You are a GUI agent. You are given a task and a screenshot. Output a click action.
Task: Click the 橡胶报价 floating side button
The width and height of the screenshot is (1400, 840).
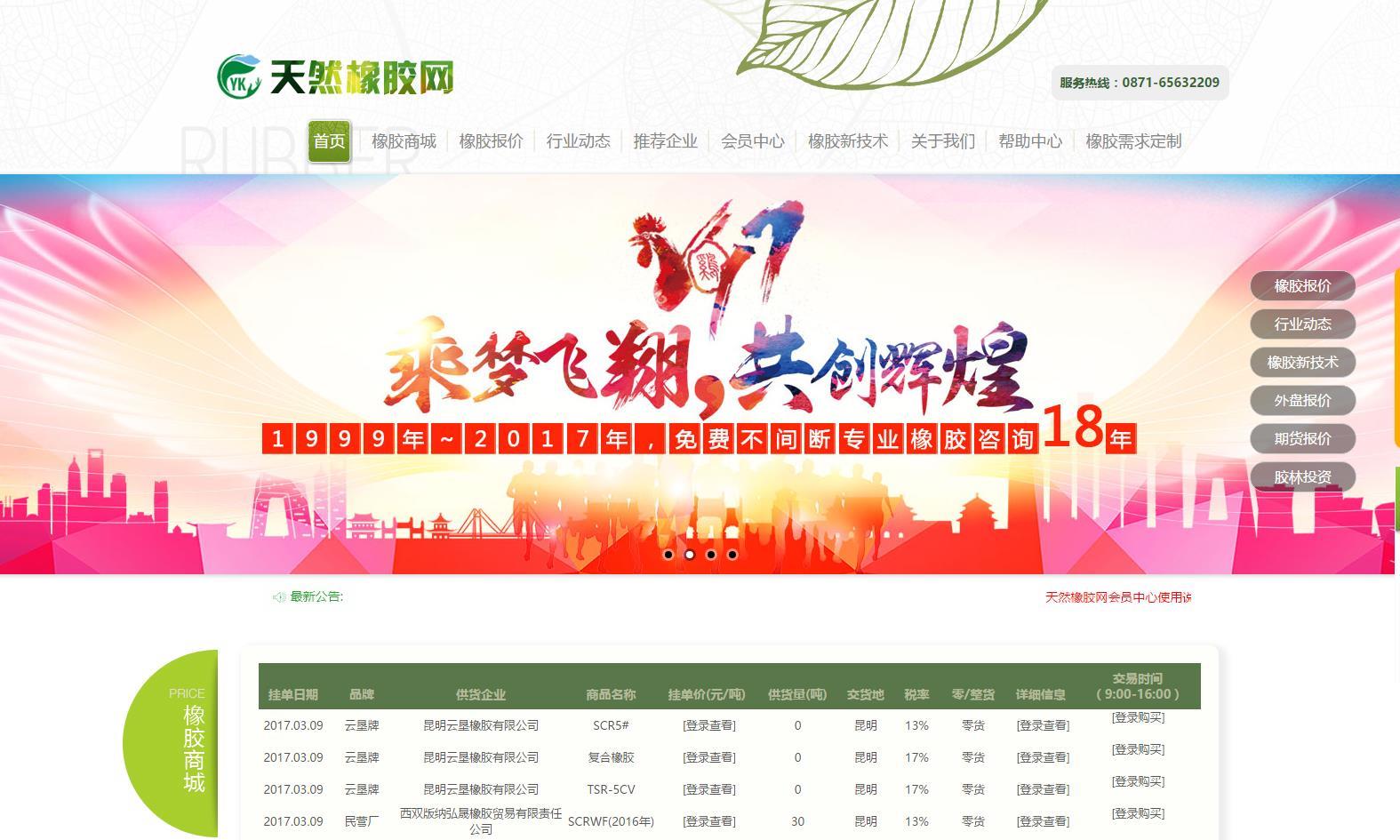tap(1302, 286)
